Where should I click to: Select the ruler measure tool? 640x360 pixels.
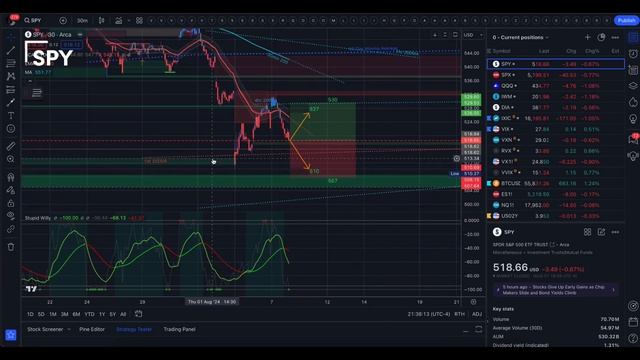(x=11, y=146)
